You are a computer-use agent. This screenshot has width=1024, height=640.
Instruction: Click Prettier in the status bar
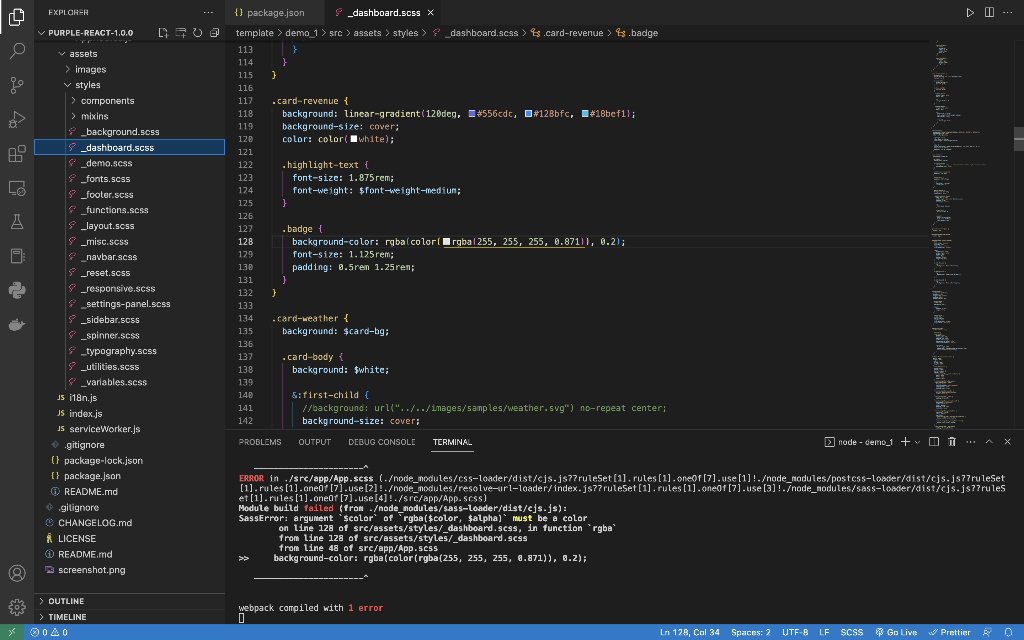click(950, 632)
